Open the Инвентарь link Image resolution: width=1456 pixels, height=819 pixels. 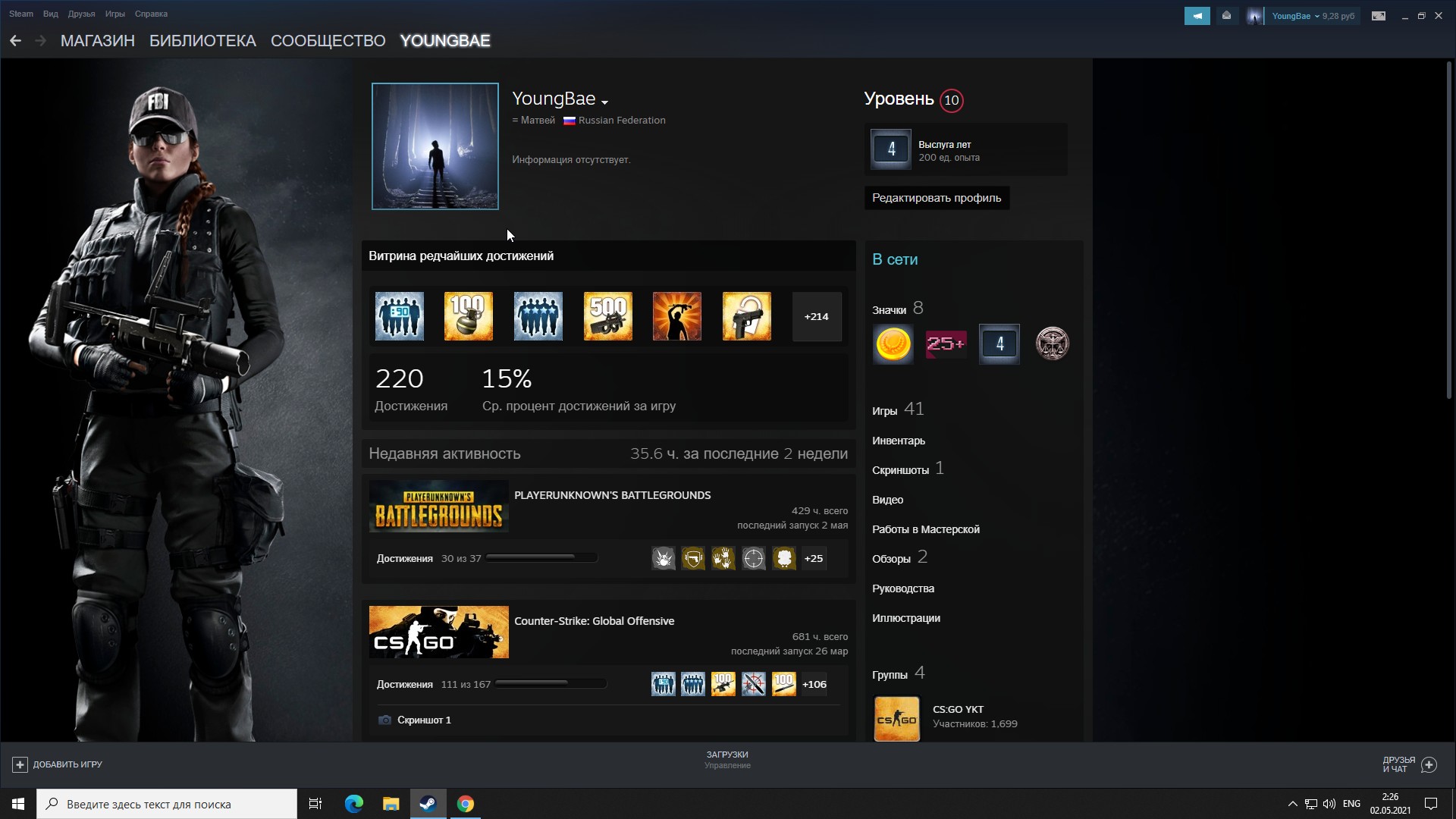(899, 441)
